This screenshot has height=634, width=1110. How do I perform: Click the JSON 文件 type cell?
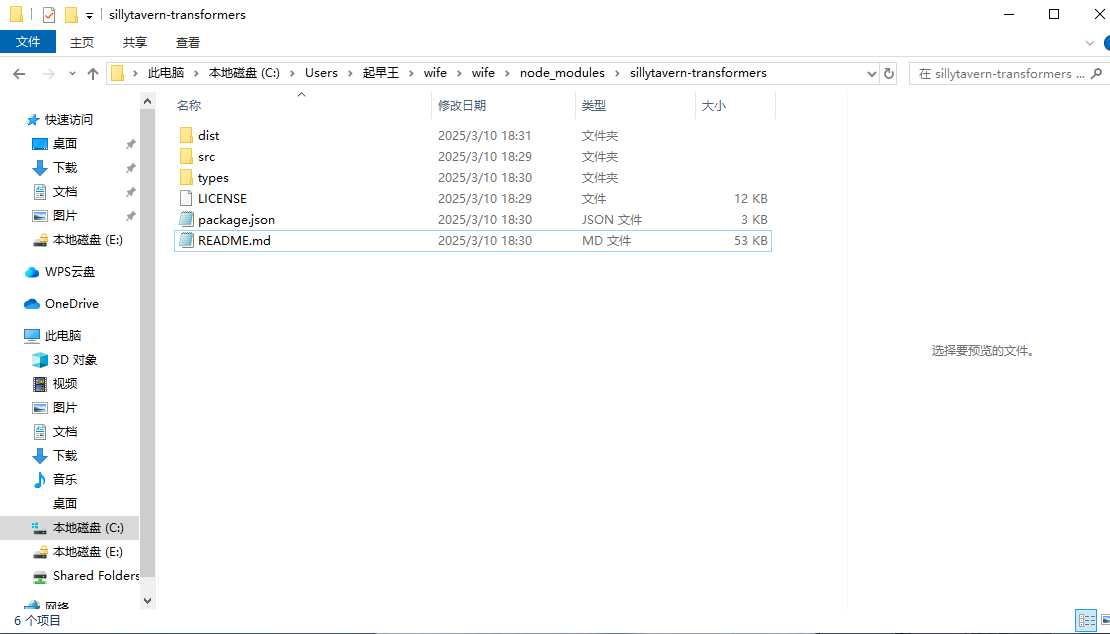612,219
